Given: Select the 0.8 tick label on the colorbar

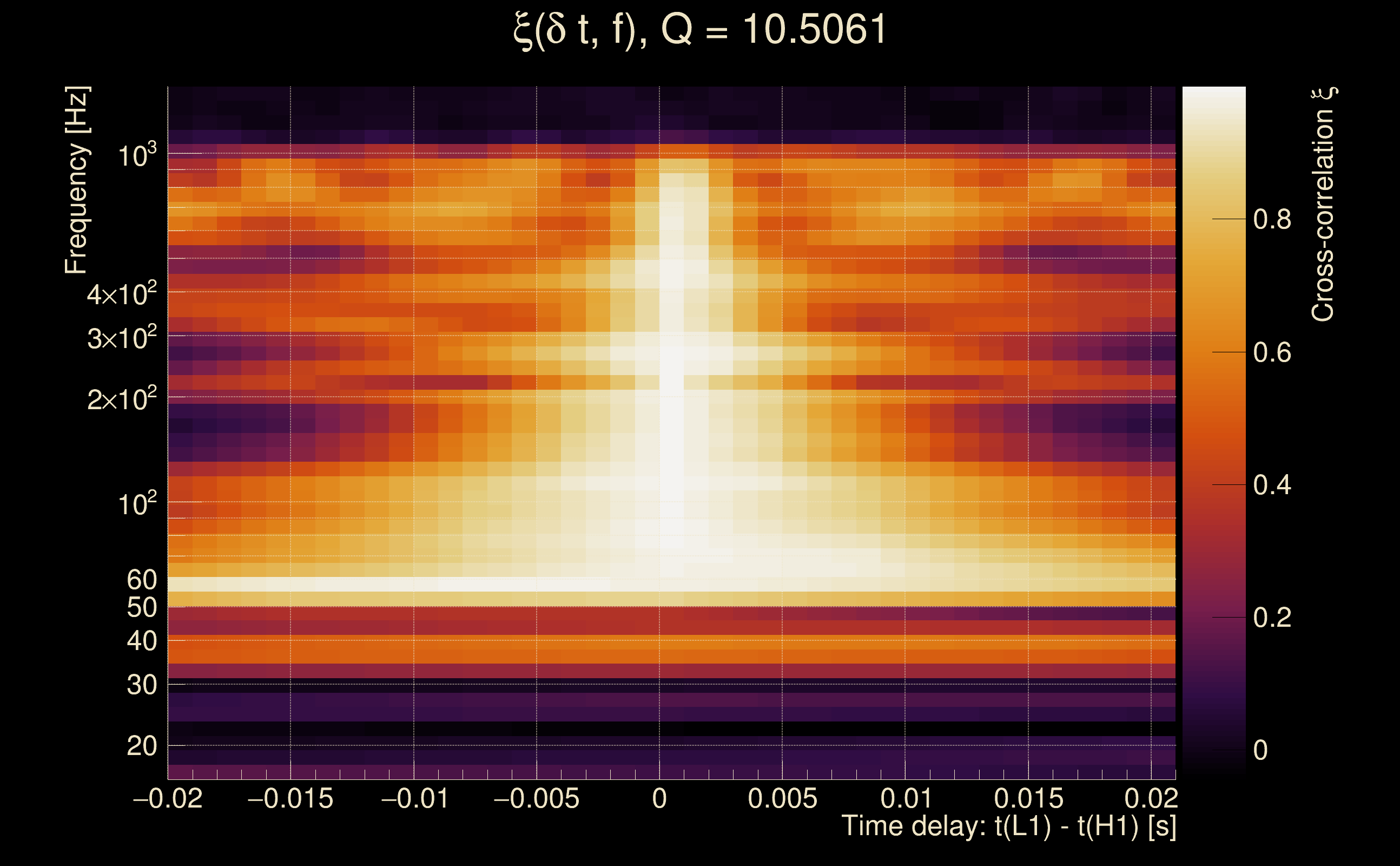Looking at the screenshot, I should [1272, 219].
